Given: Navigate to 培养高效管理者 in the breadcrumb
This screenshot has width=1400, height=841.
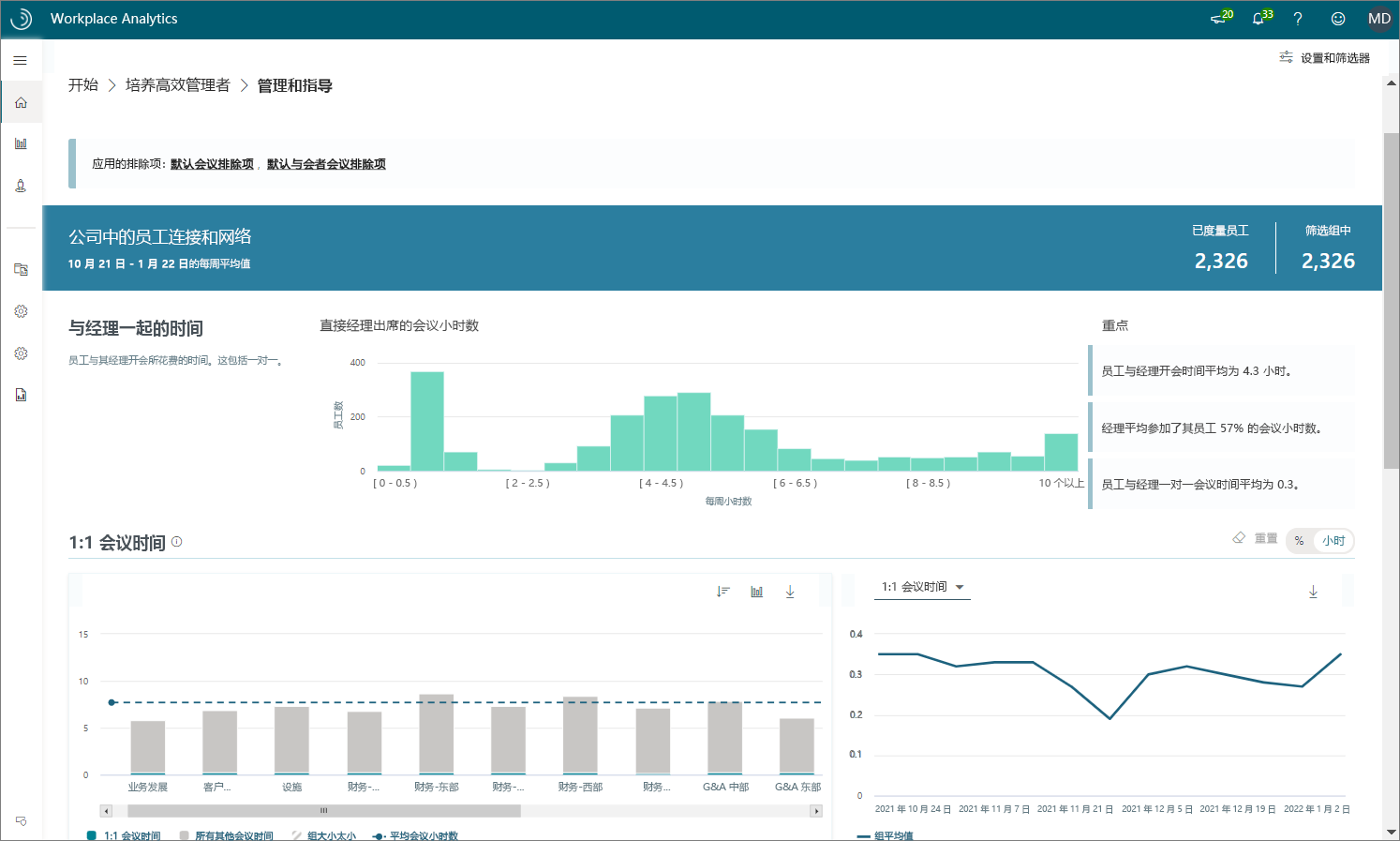Looking at the screenshot, I should pos(178,84).
